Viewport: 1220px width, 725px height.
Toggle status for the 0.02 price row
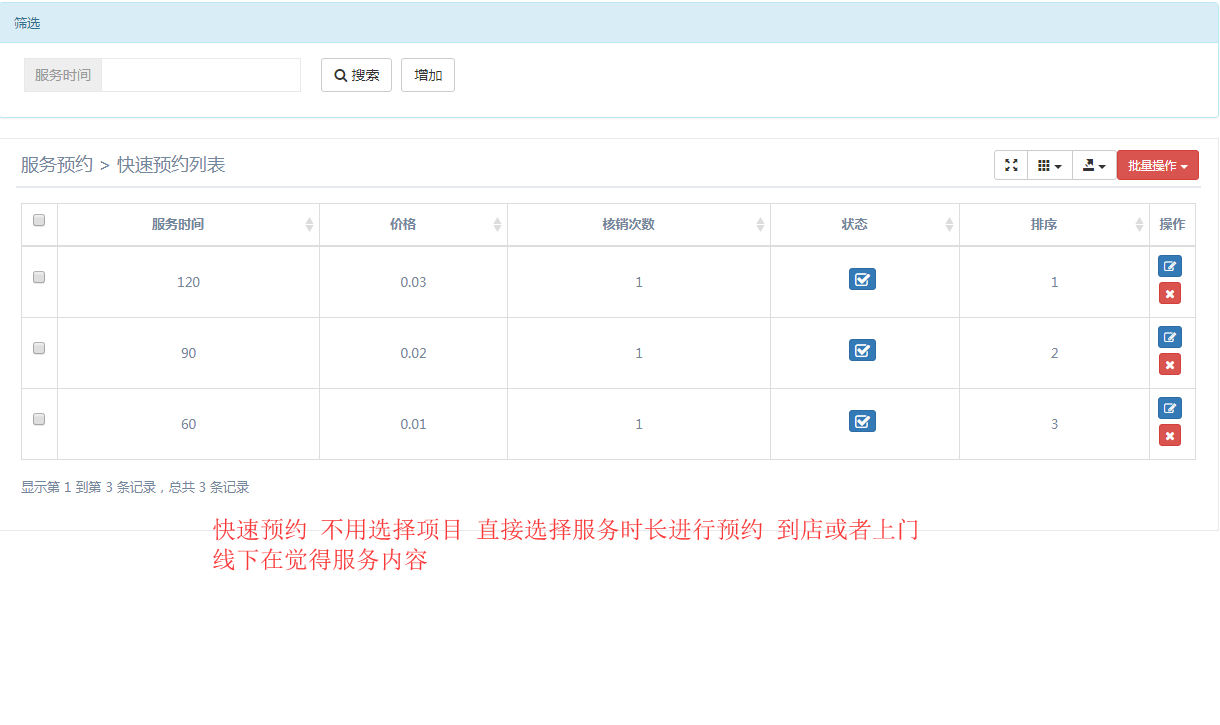pyautogui.click(x=862, y=350)
